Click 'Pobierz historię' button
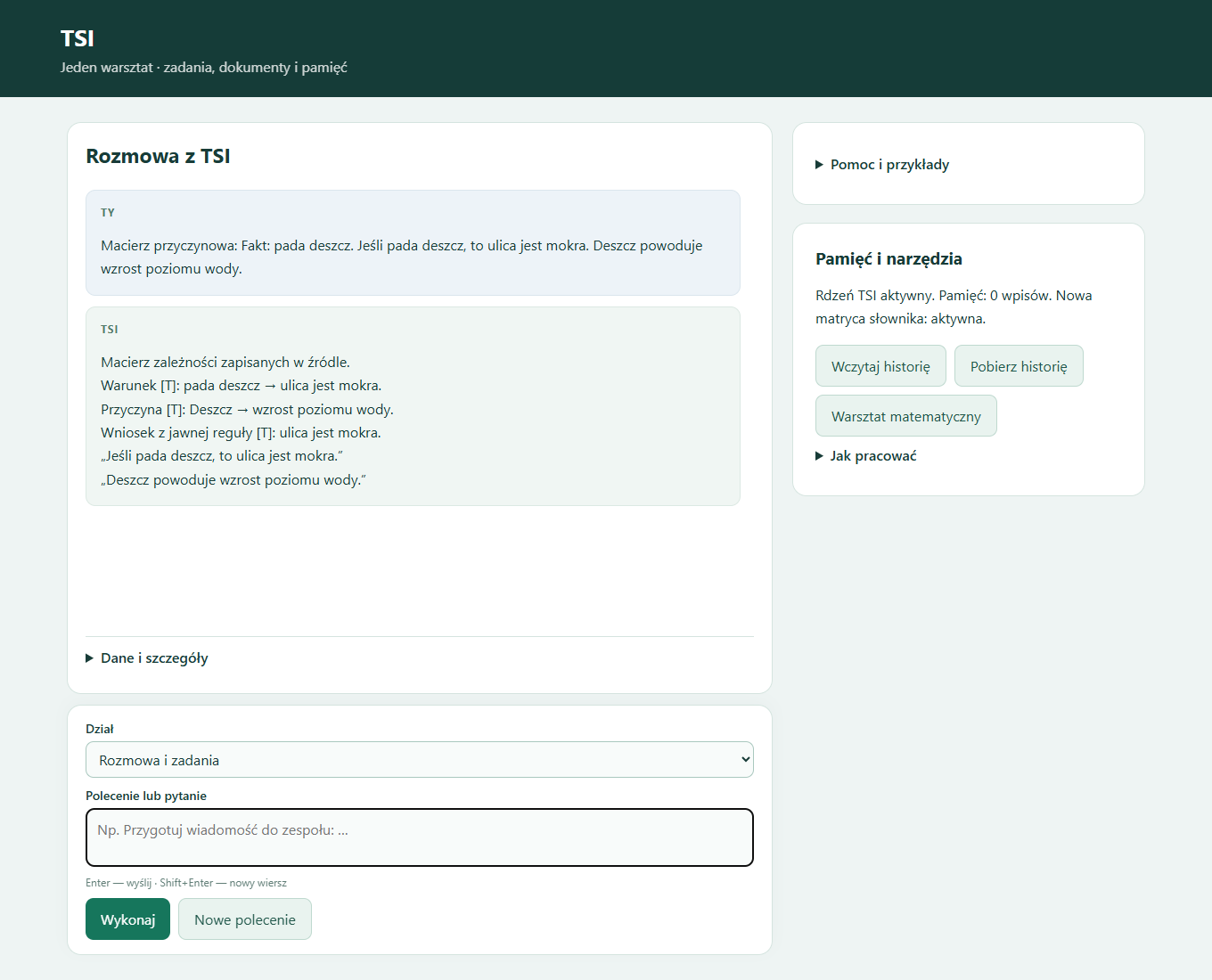The width and height of the screenshot is (1212, 980). click(1019, 366)
